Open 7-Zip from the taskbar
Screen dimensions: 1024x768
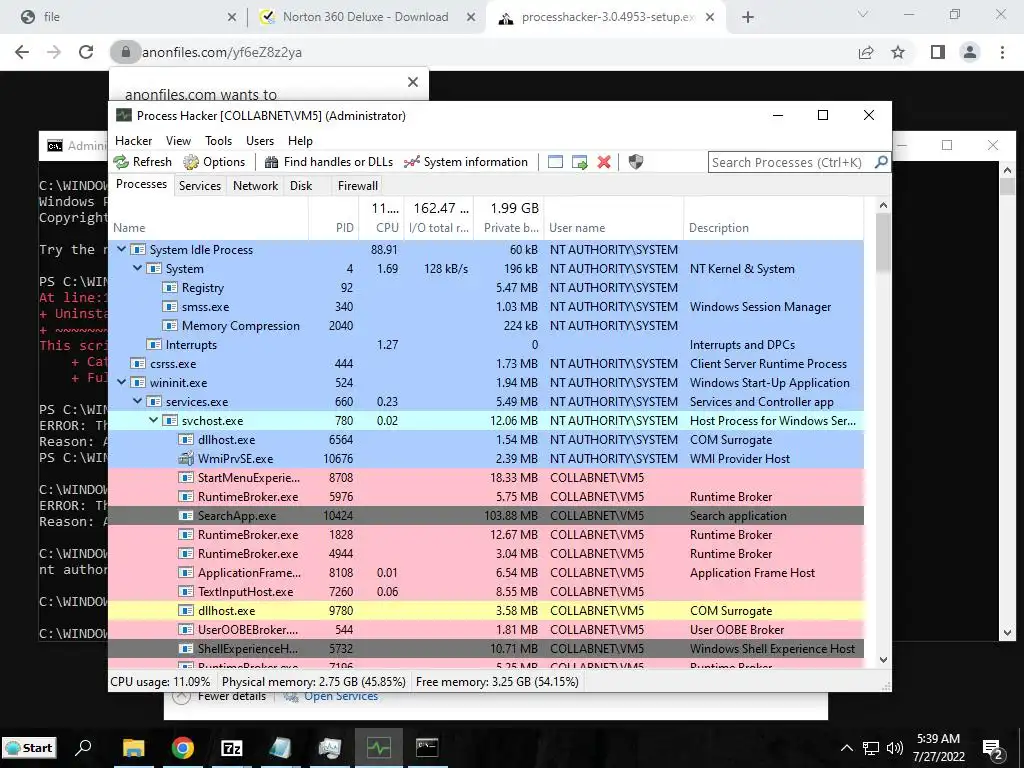coord(232,748)
